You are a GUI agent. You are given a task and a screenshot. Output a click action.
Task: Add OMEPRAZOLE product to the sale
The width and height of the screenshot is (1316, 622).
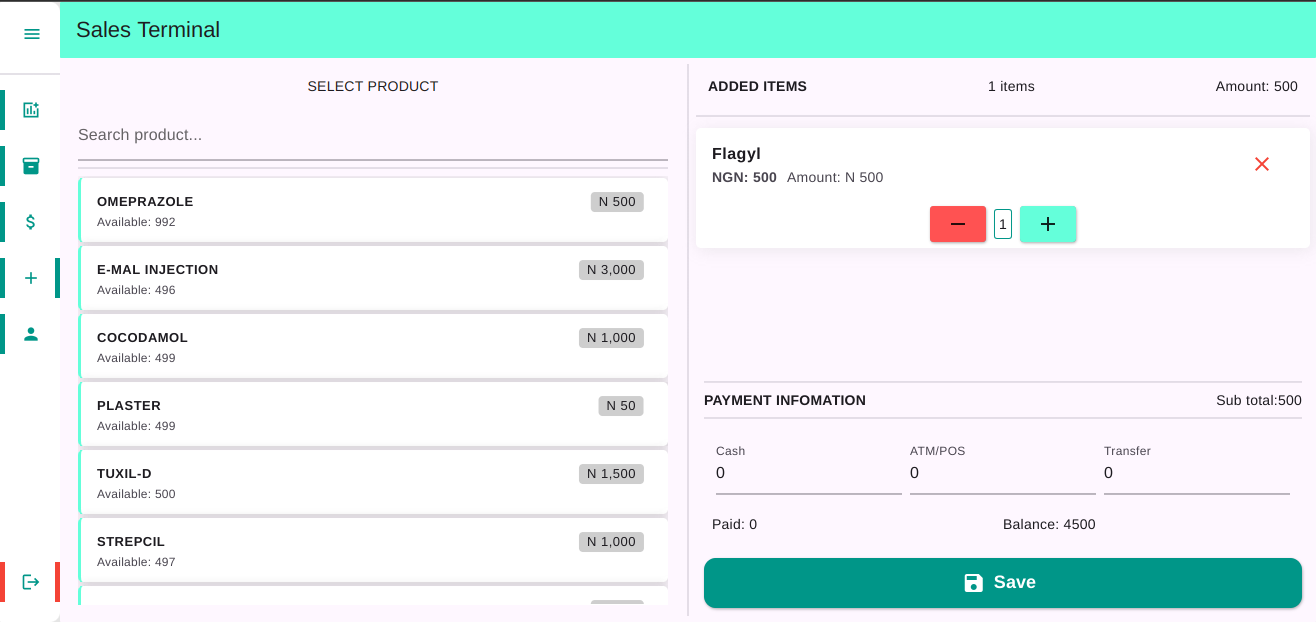372,210
